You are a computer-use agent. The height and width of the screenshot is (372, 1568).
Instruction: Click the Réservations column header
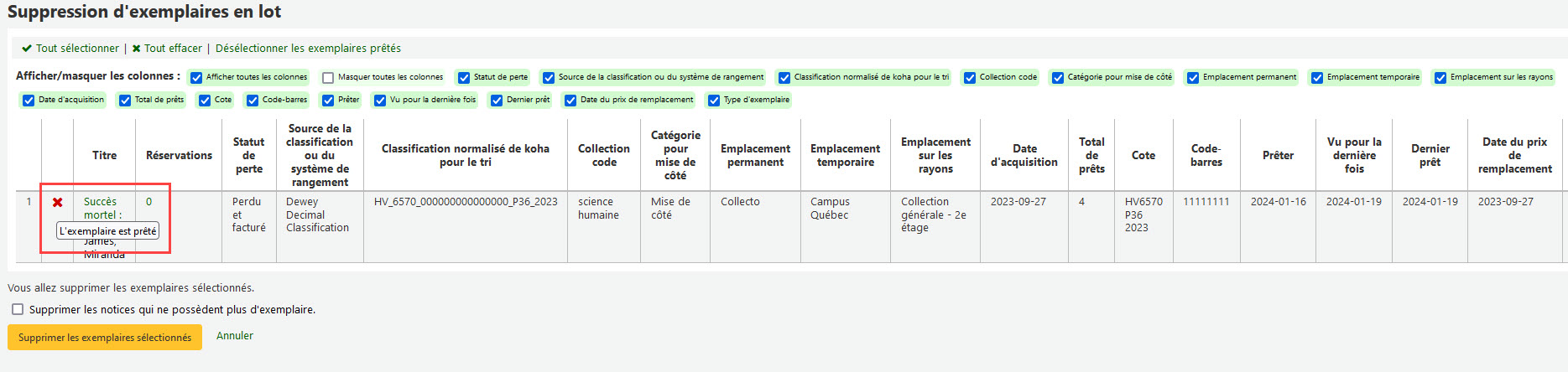tap(179, 156)
